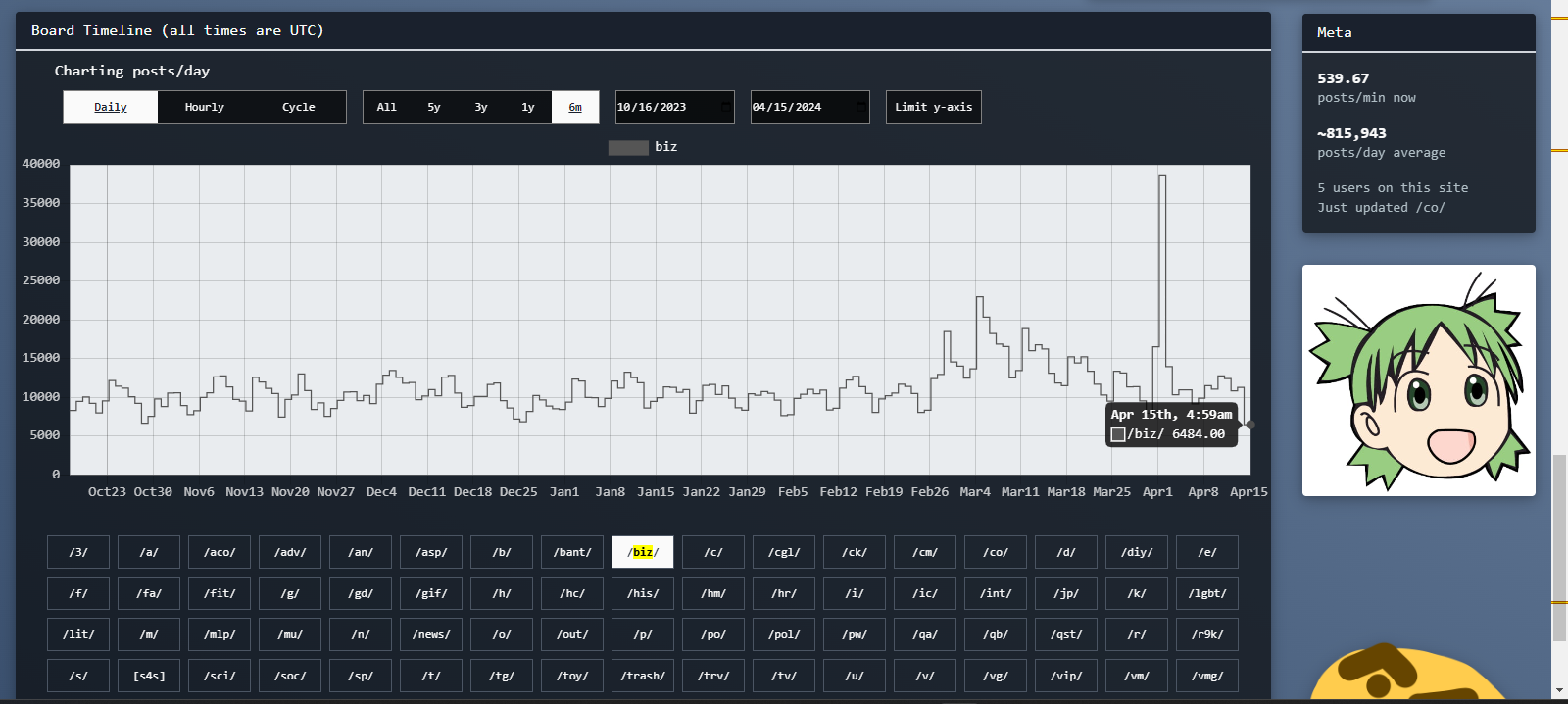This screenshot has width=1568, height=704.
Task: Click the page scrollbar down arrow
Action: point(1559,691)
